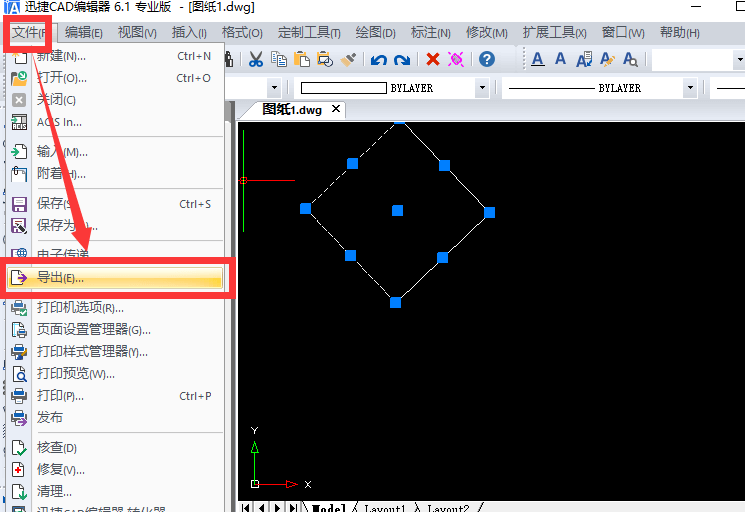This screenshot has width=745, height=512.
Task: Choose 页面设置管理器(G)... menu entry
Action: pyautogui.click(x=115, y=330)
